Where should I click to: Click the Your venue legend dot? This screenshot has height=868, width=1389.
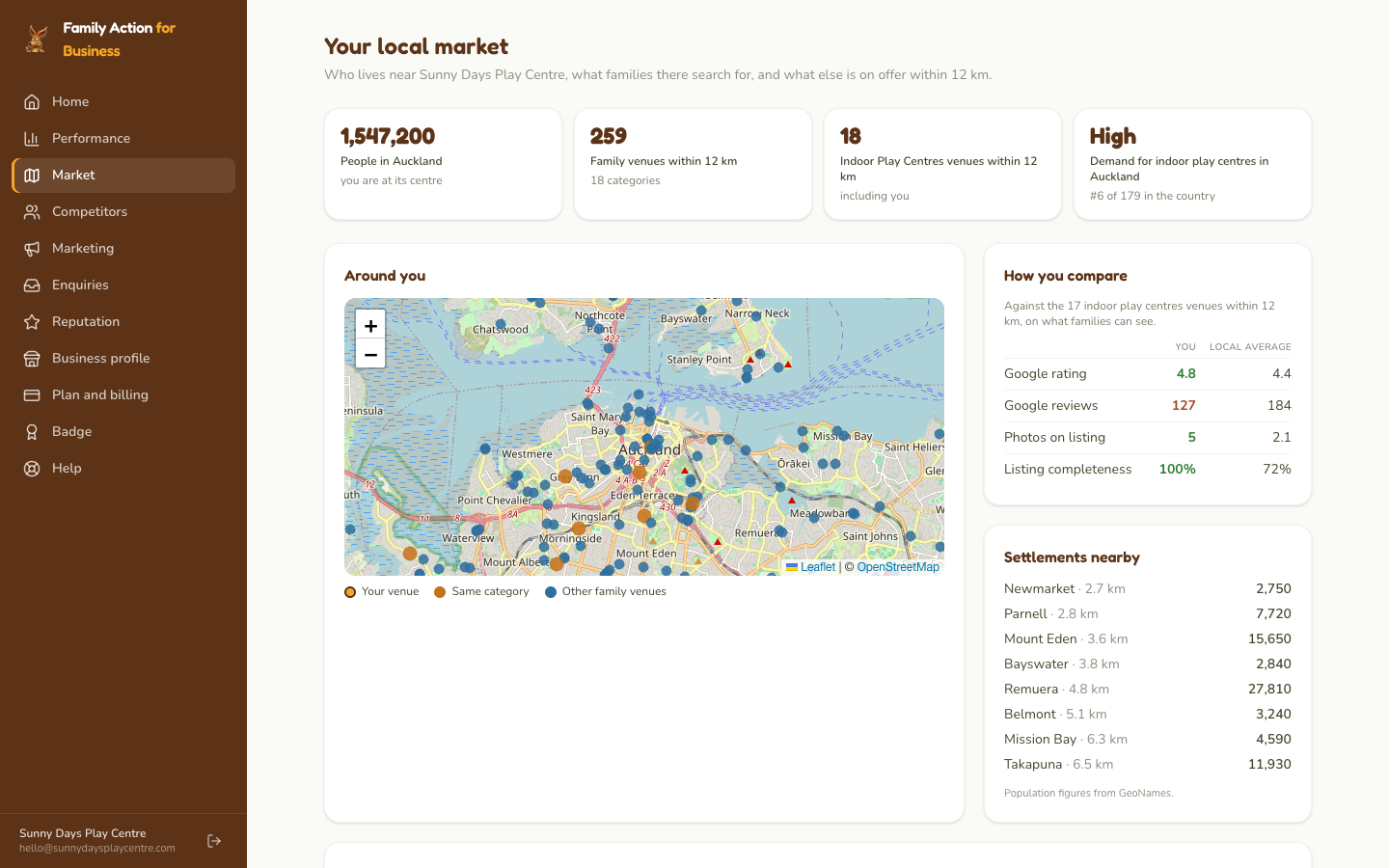click(350, 592)
